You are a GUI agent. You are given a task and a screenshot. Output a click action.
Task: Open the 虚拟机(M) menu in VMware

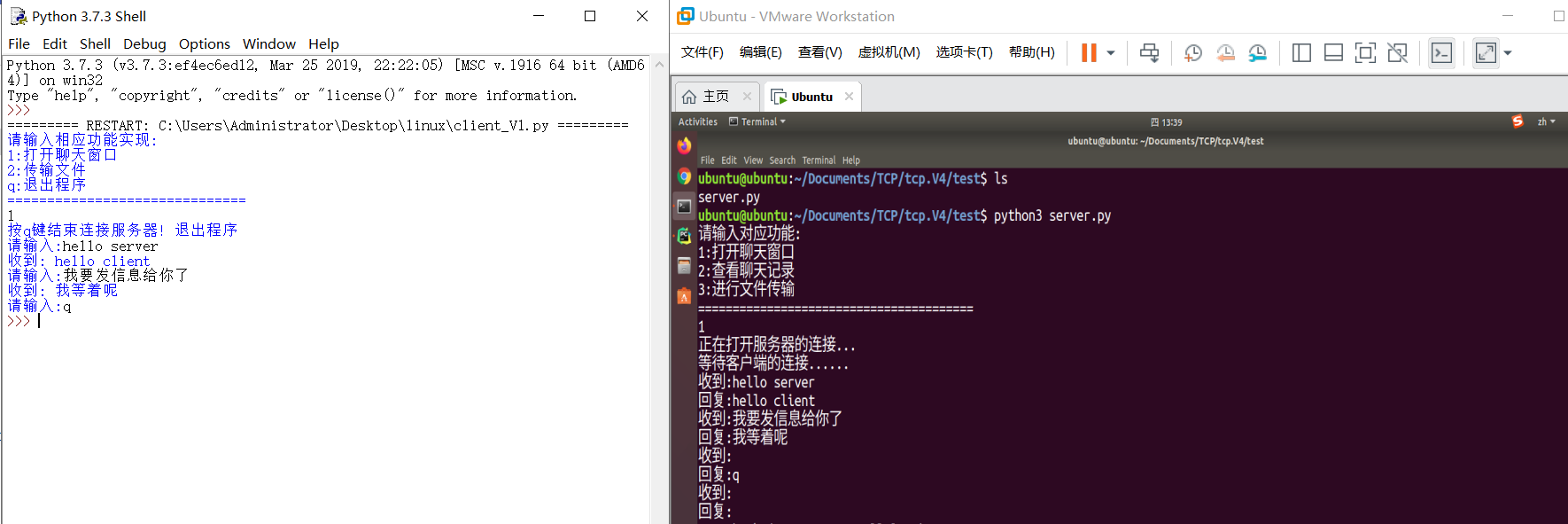[889, 52]
